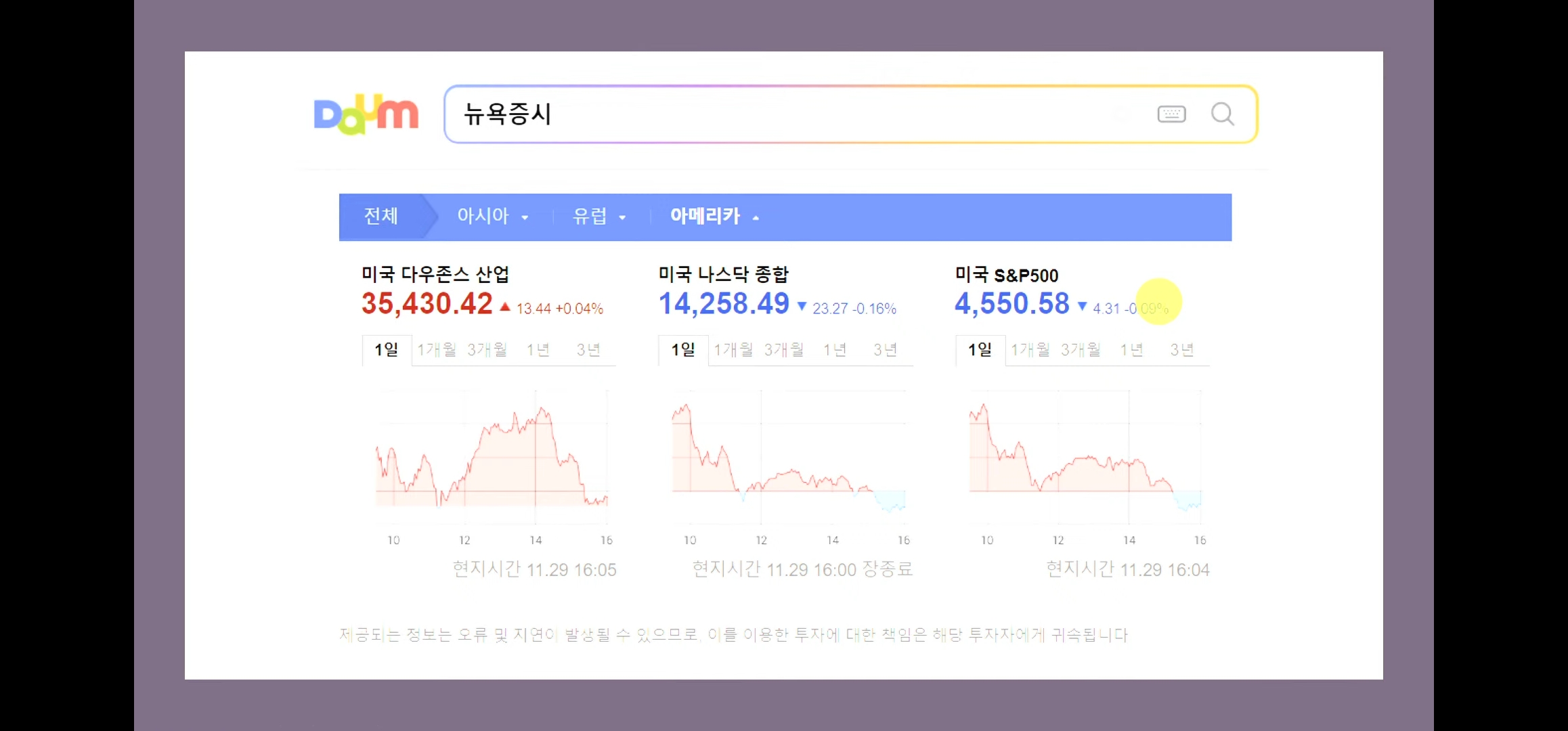1568x731 pixels.
Task: Select 3년 tab under 나스닥
Action: (885, 350)
